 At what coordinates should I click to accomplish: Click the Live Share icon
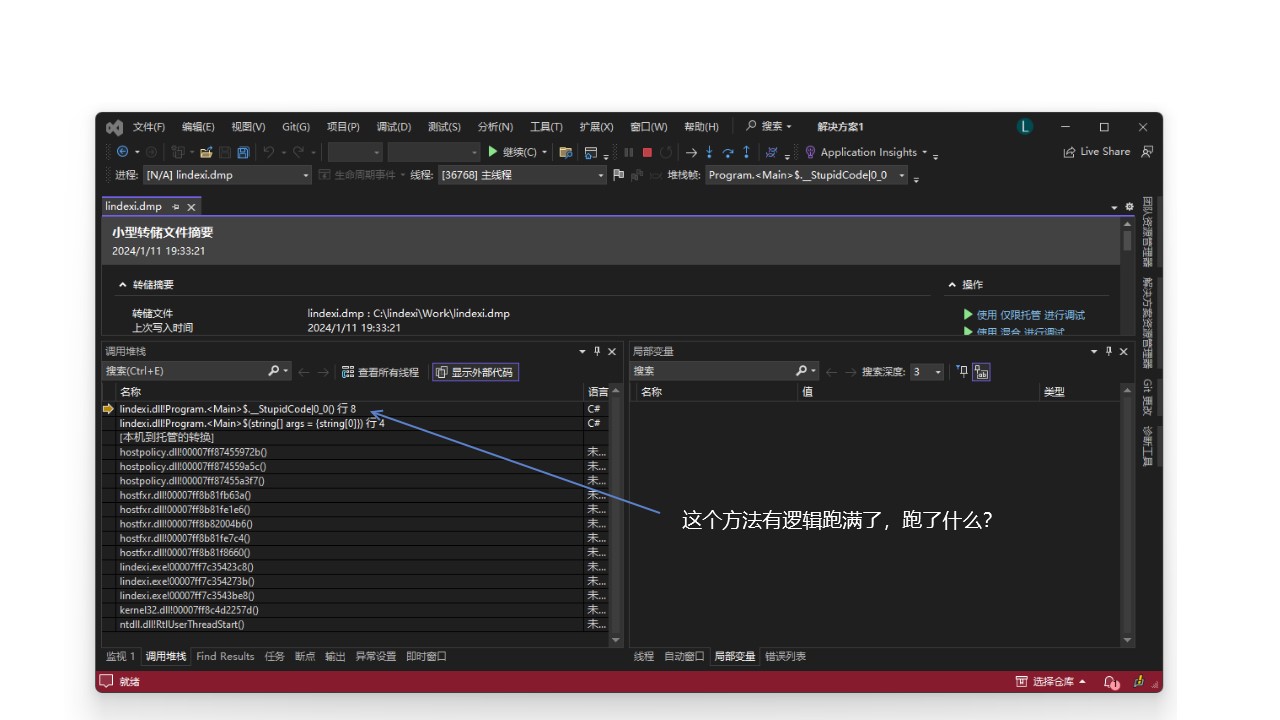point(1070,152)
